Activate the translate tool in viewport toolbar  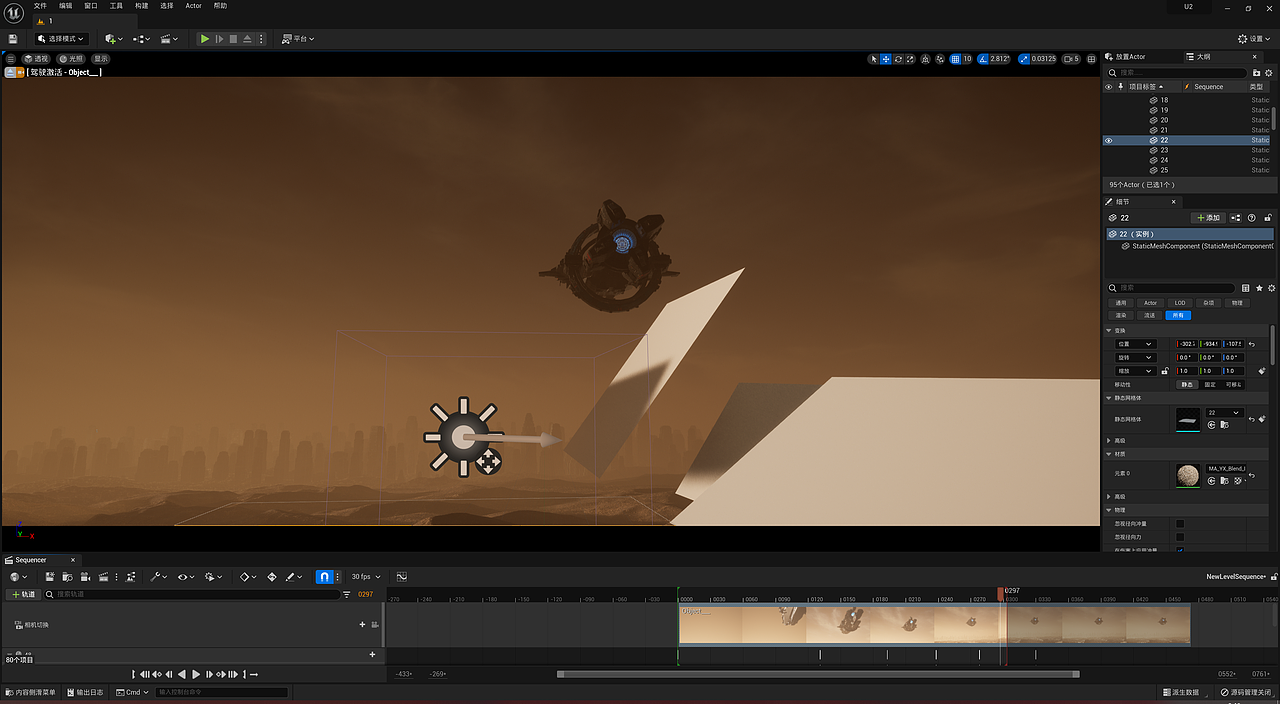[886, 59]
